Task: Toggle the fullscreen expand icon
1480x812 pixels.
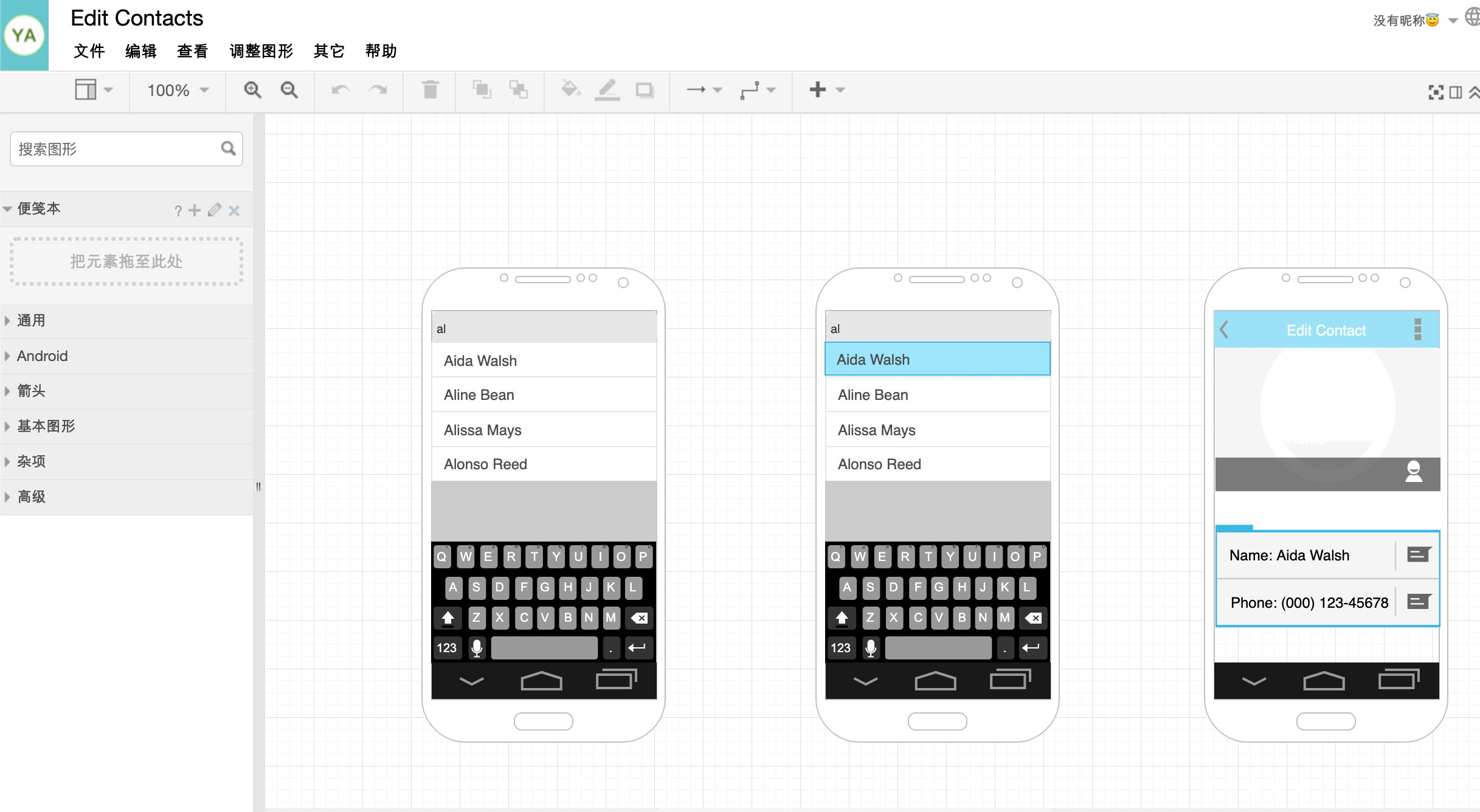Action: (x=1436, y=92)
